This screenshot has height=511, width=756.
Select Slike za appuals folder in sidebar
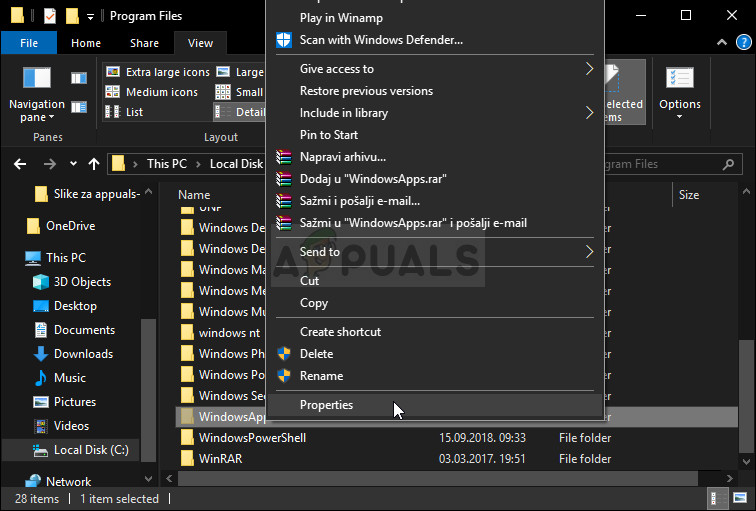pyautogui.click(x=87, y=194)
